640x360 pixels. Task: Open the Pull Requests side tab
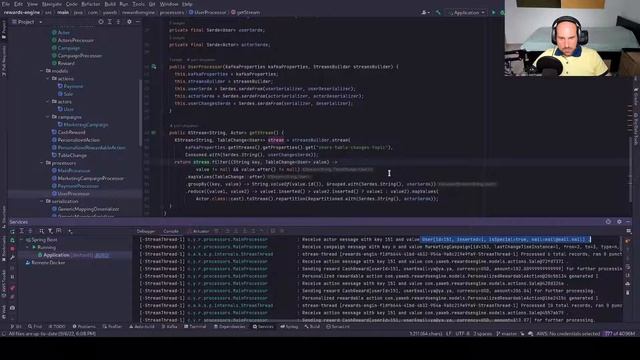(x=4, y=61)
